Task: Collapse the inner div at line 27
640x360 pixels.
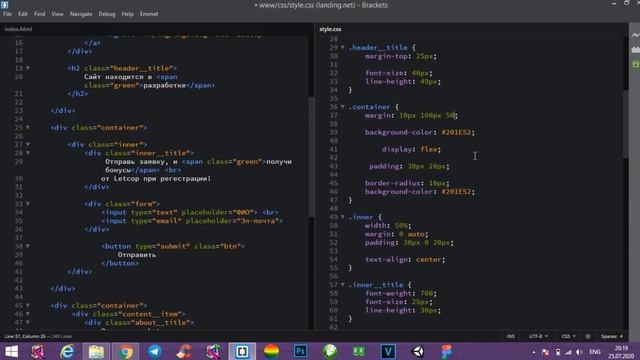Action: [x=28, y=144]
